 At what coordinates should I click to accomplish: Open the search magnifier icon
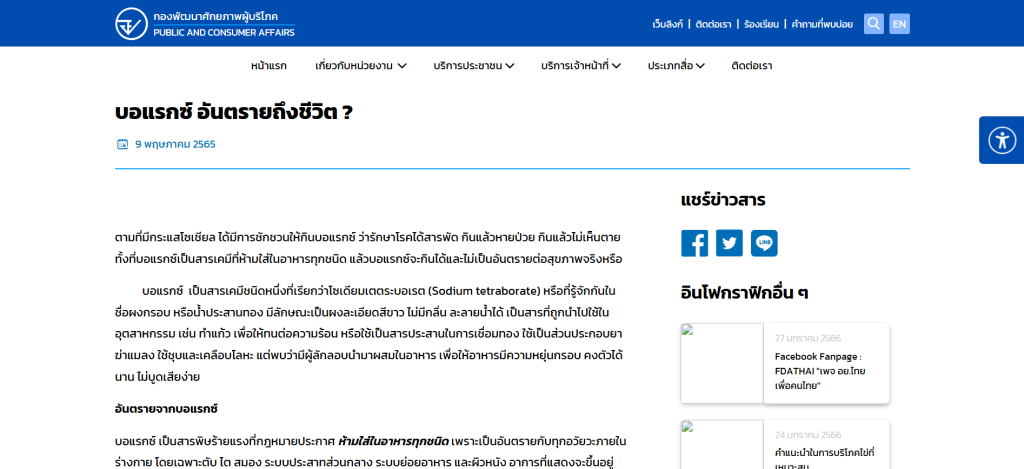tap(873, 23)
